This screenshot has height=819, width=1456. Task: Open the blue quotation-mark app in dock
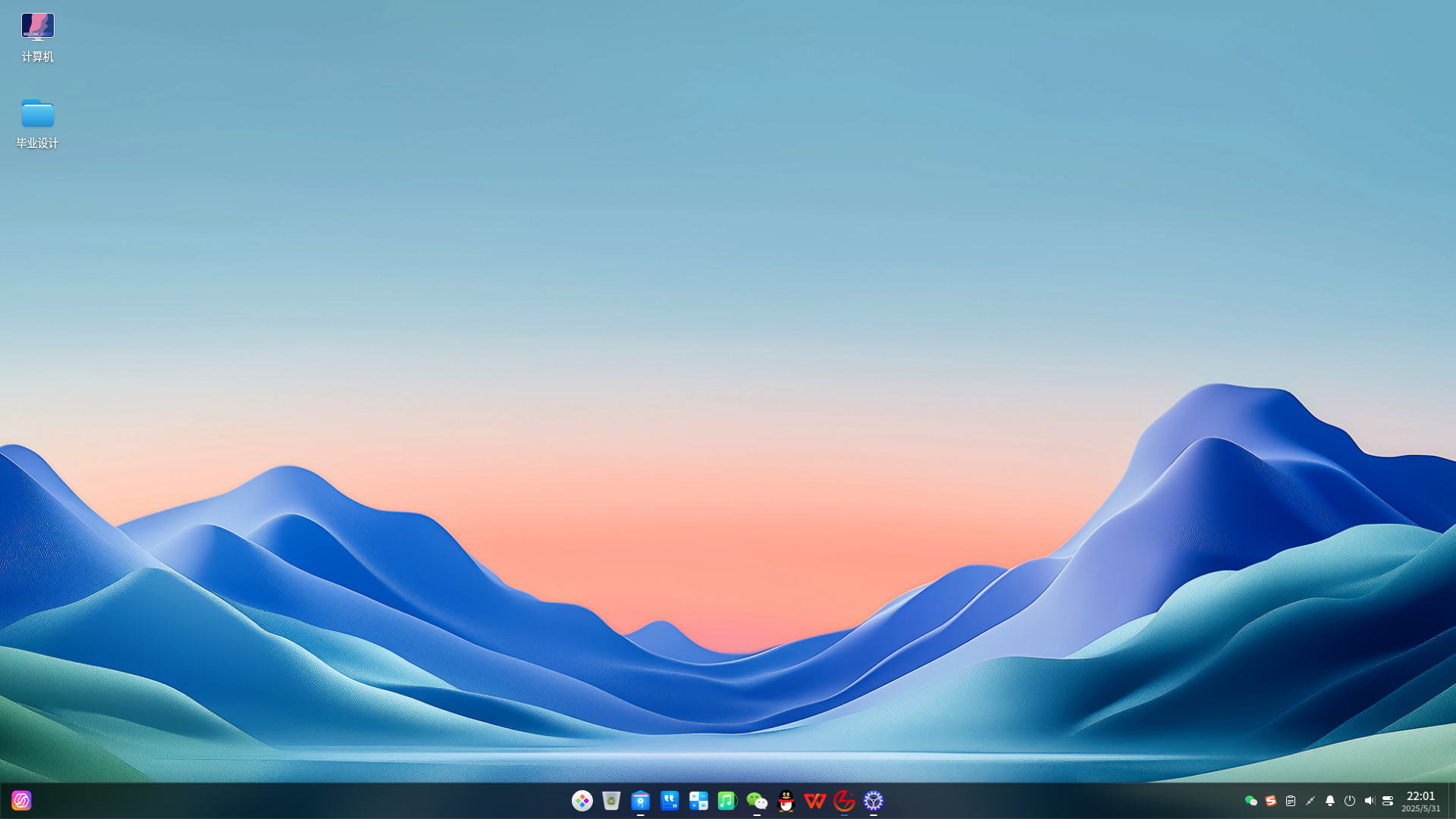tap(670, 801)
